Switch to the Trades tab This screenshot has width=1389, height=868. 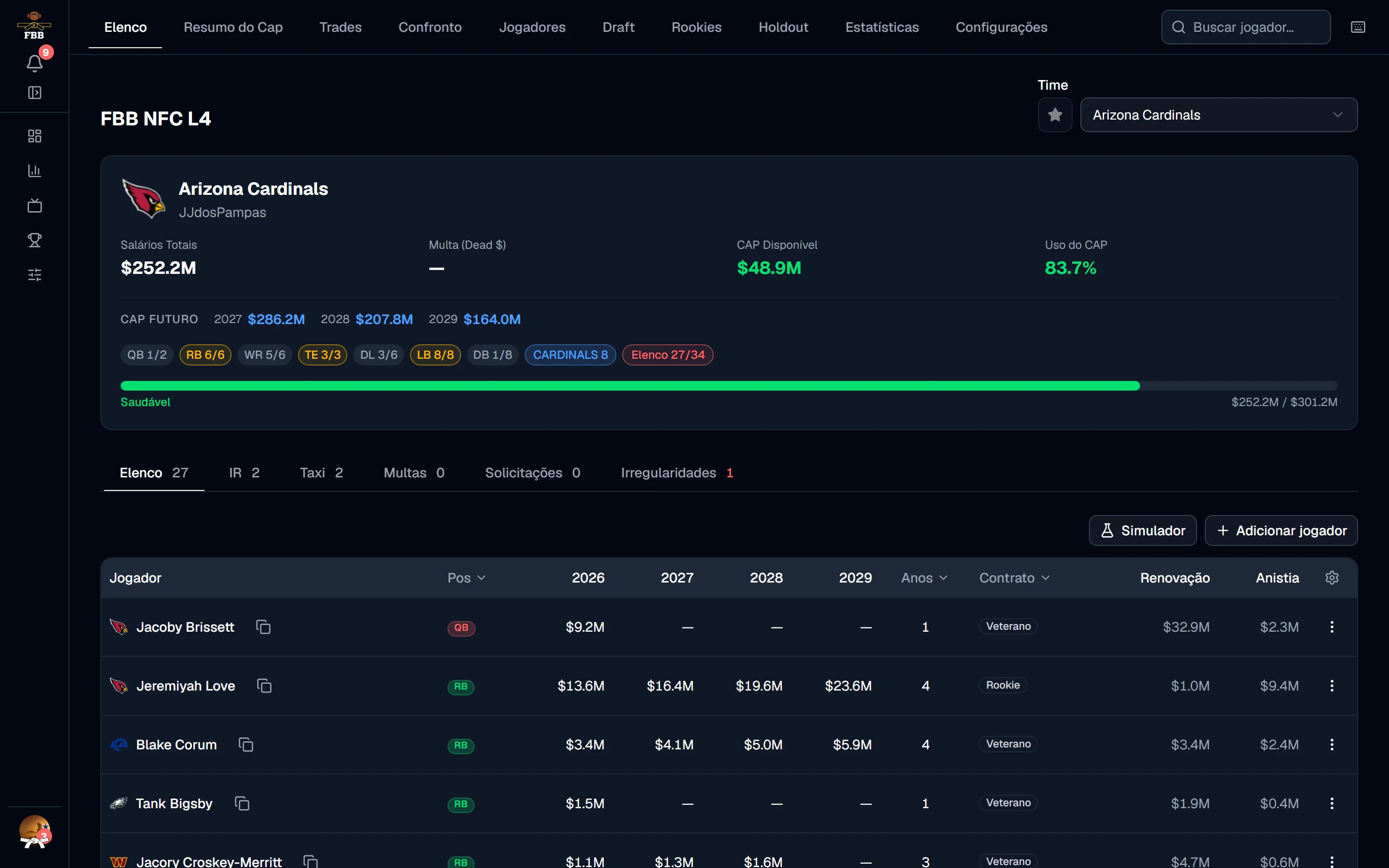[340, 27]
